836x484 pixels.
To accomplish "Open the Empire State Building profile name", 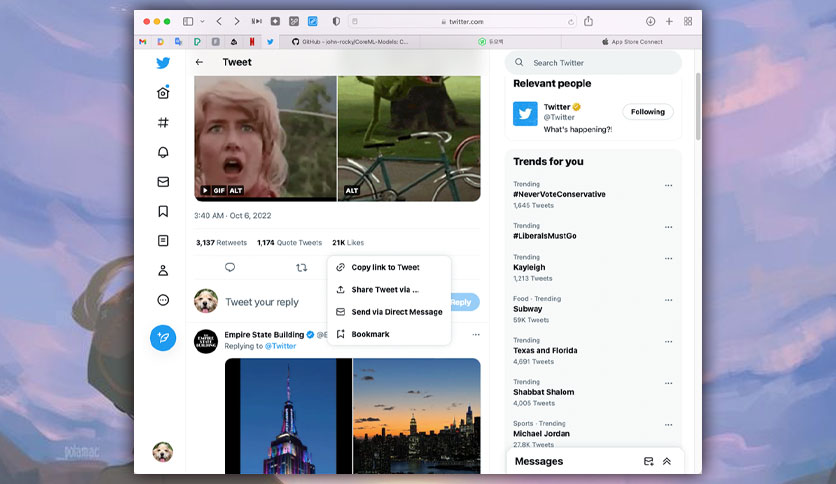I will 264,335.
